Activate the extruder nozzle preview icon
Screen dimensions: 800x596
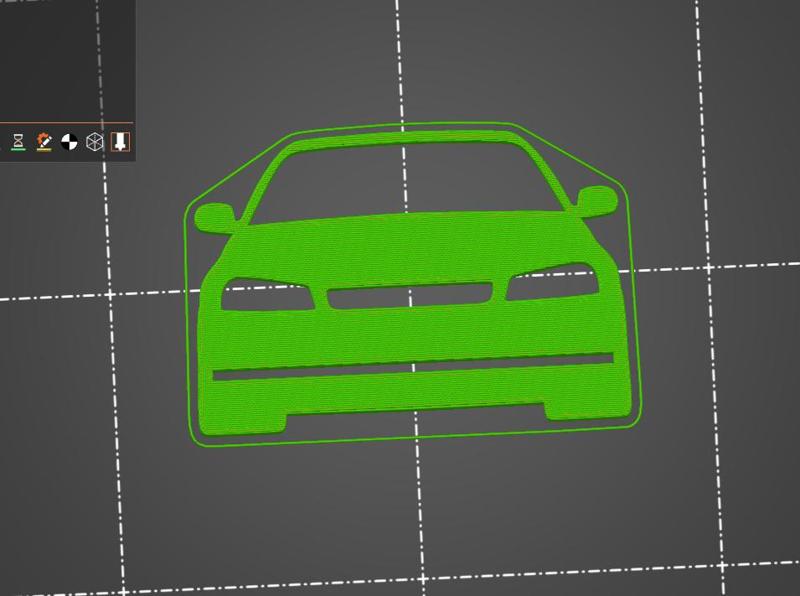pyautogui.click(x=119, y=141)
